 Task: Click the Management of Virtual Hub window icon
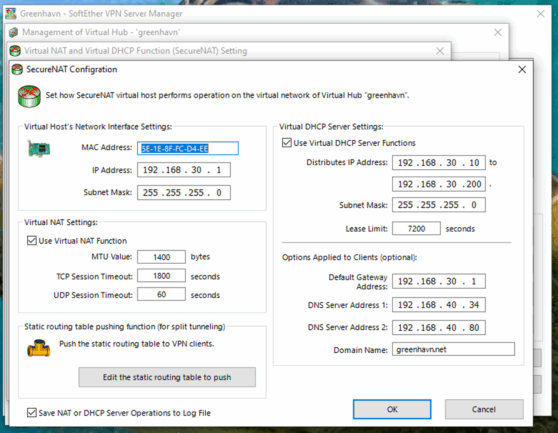click(x=14, y=32)
